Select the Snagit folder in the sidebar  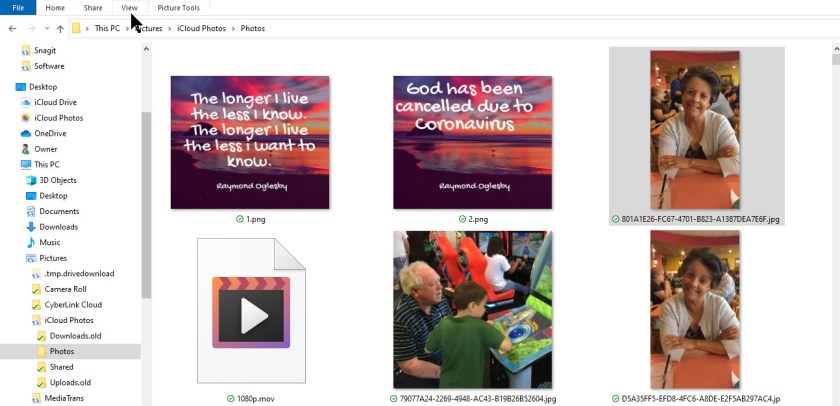[x=47, y=50]
